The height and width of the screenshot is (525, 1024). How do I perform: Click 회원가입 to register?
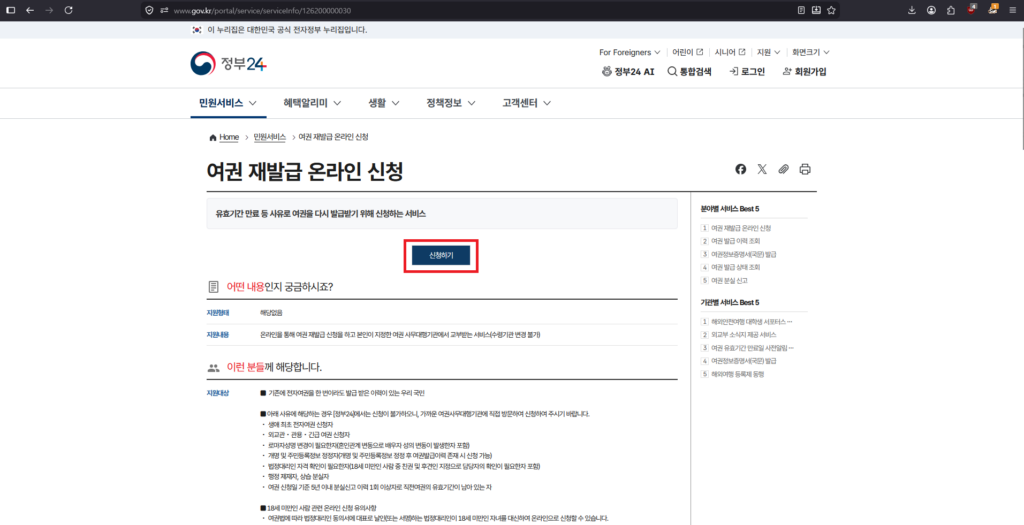pyautogui.click(x=805, y=72)
